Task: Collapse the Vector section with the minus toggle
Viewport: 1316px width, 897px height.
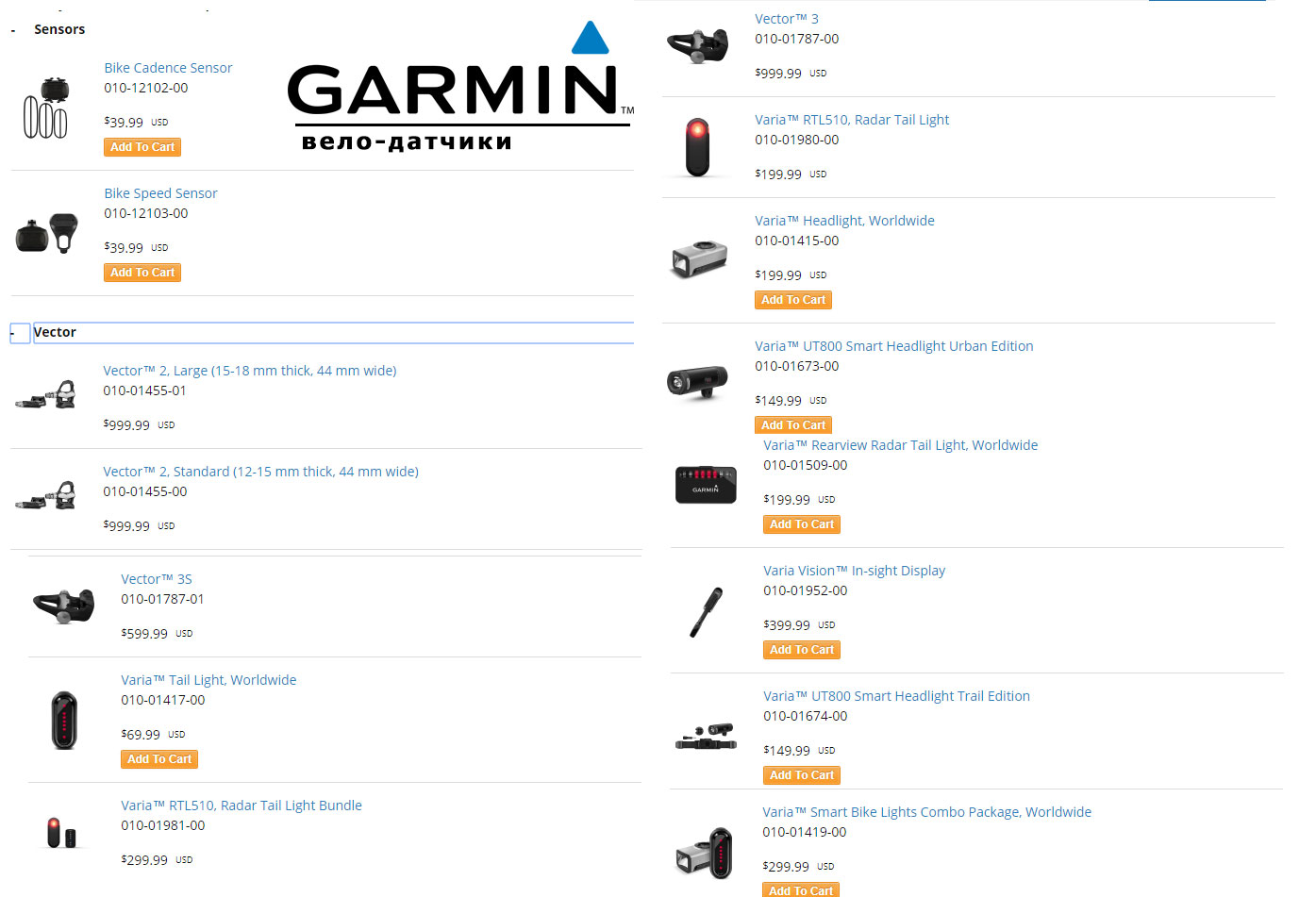Action: tap(19, 333)
